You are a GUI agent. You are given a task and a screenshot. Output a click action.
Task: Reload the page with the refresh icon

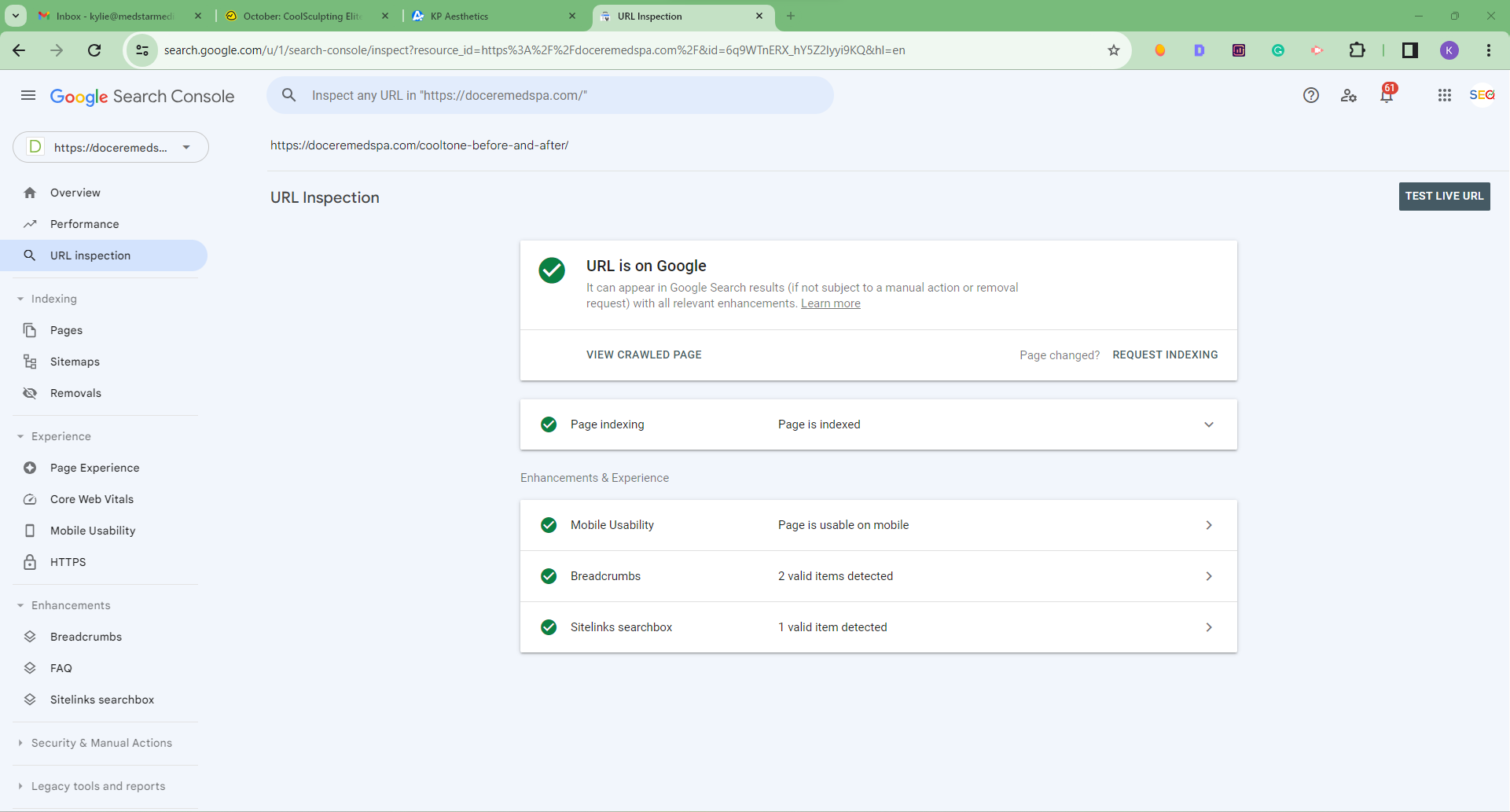[x=94, y=50]
